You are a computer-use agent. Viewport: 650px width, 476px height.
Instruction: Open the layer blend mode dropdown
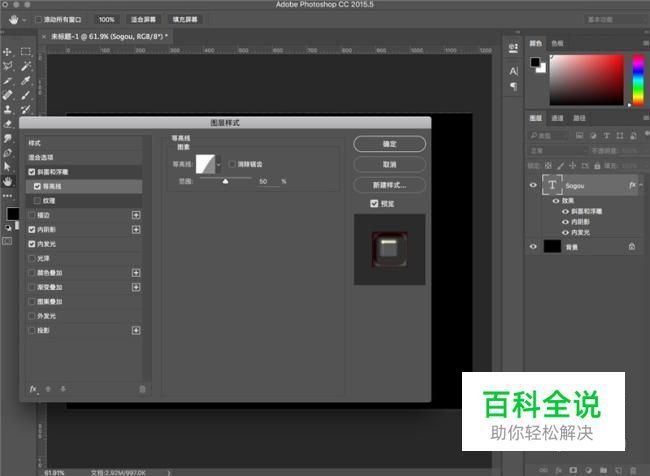[558, 151]
